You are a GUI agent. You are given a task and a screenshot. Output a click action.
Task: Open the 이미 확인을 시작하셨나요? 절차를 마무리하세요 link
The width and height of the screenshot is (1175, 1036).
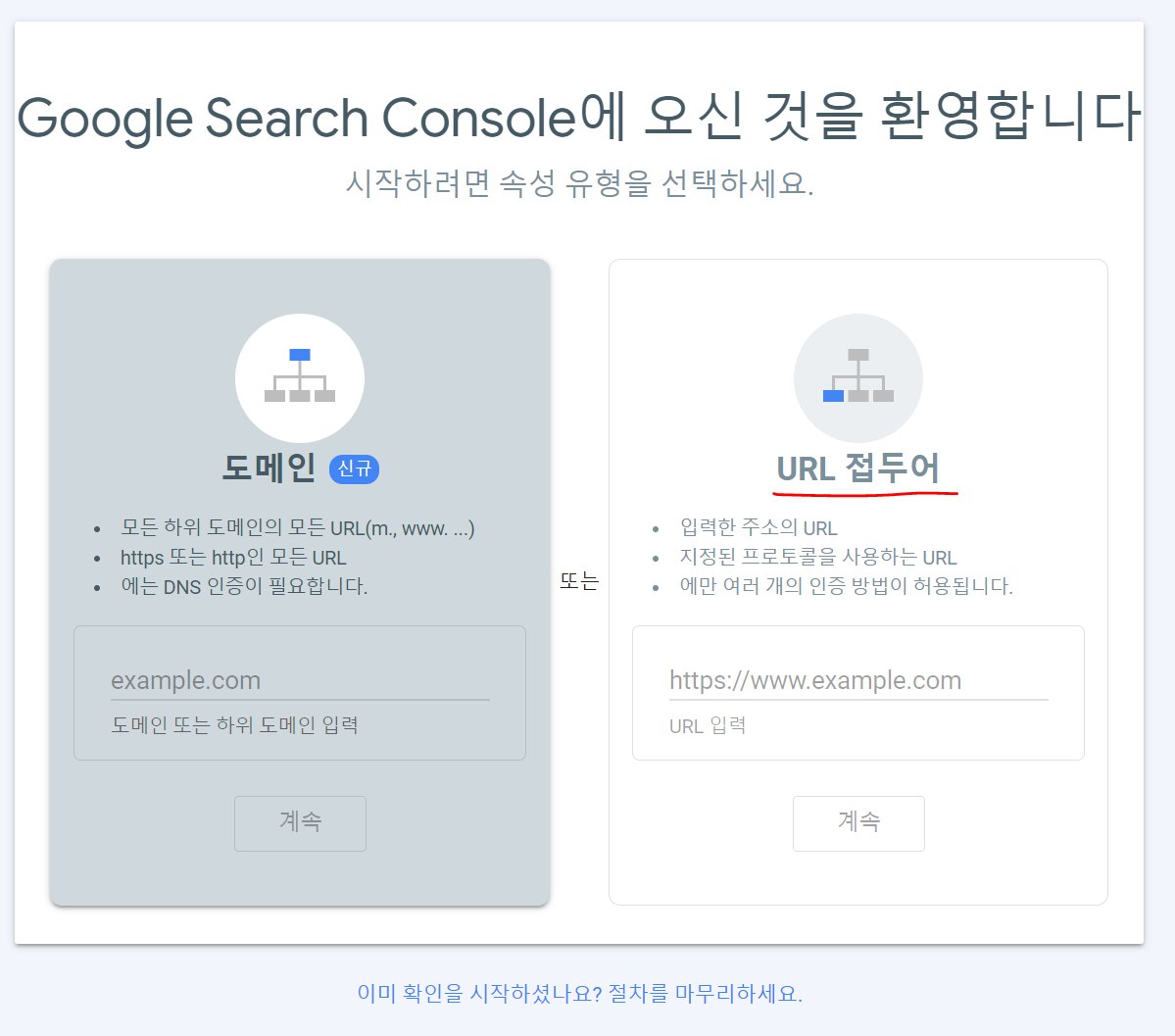point(579,993)
